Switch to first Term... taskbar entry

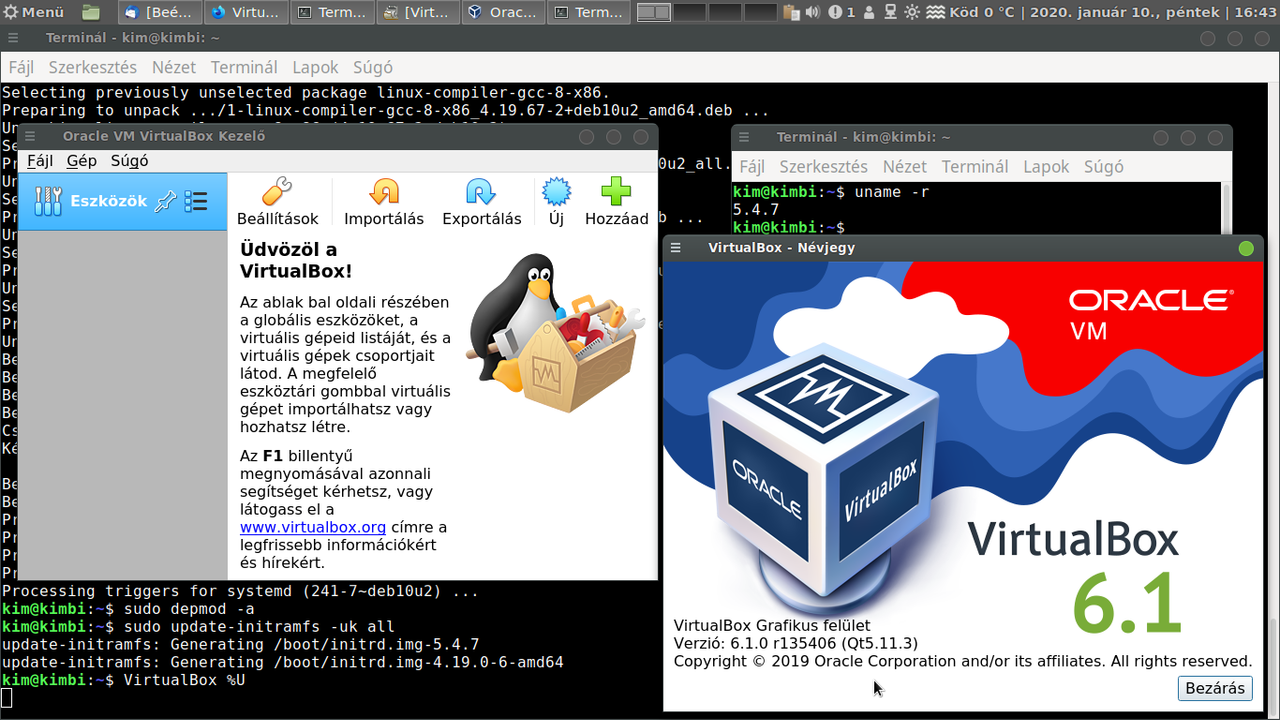(x=332, y=12)
